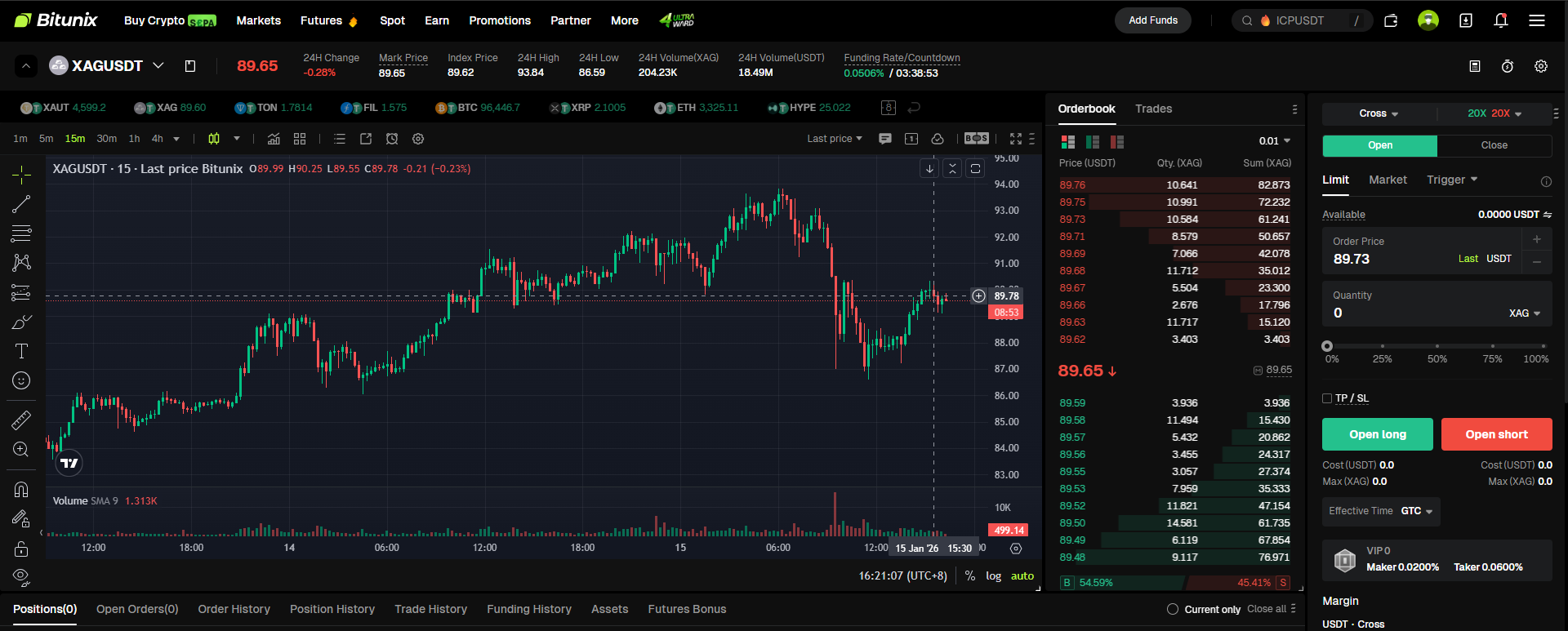Toggle drawings visibility eye icon
The image size is (1568, 631).
click(x=21, y=577)
